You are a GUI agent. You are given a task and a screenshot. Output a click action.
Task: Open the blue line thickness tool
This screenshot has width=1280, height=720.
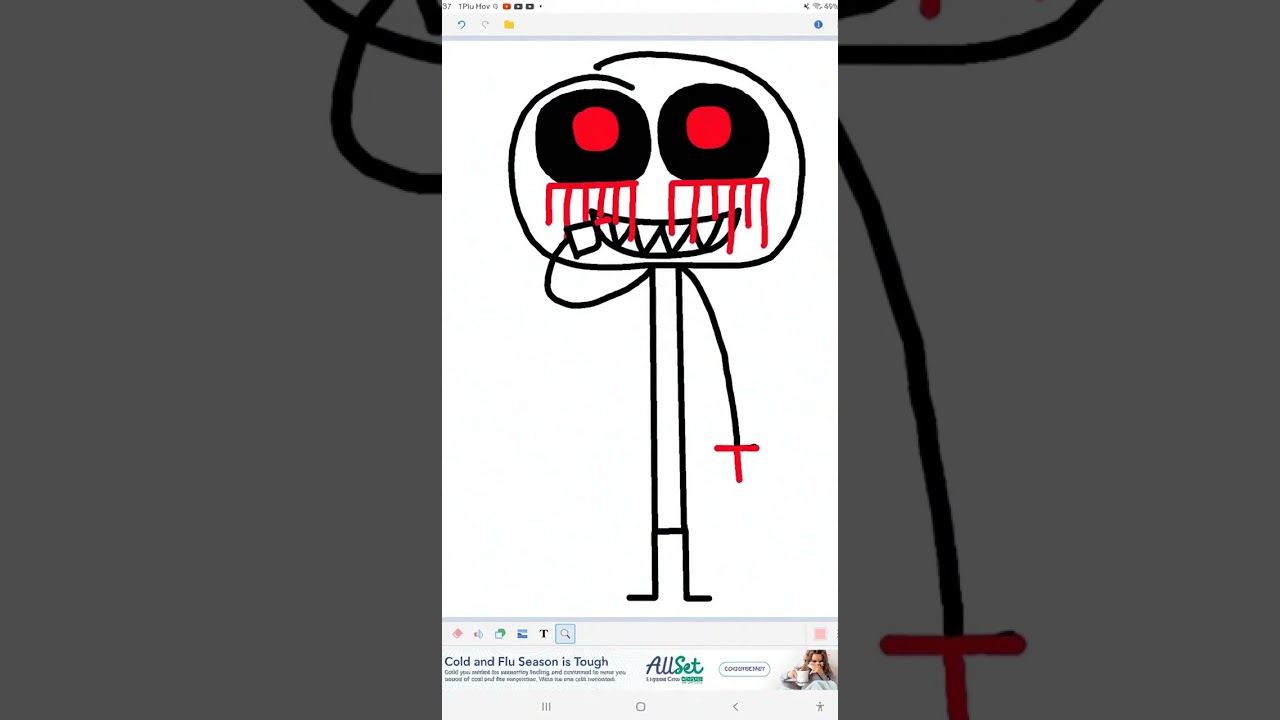[522, 634]
